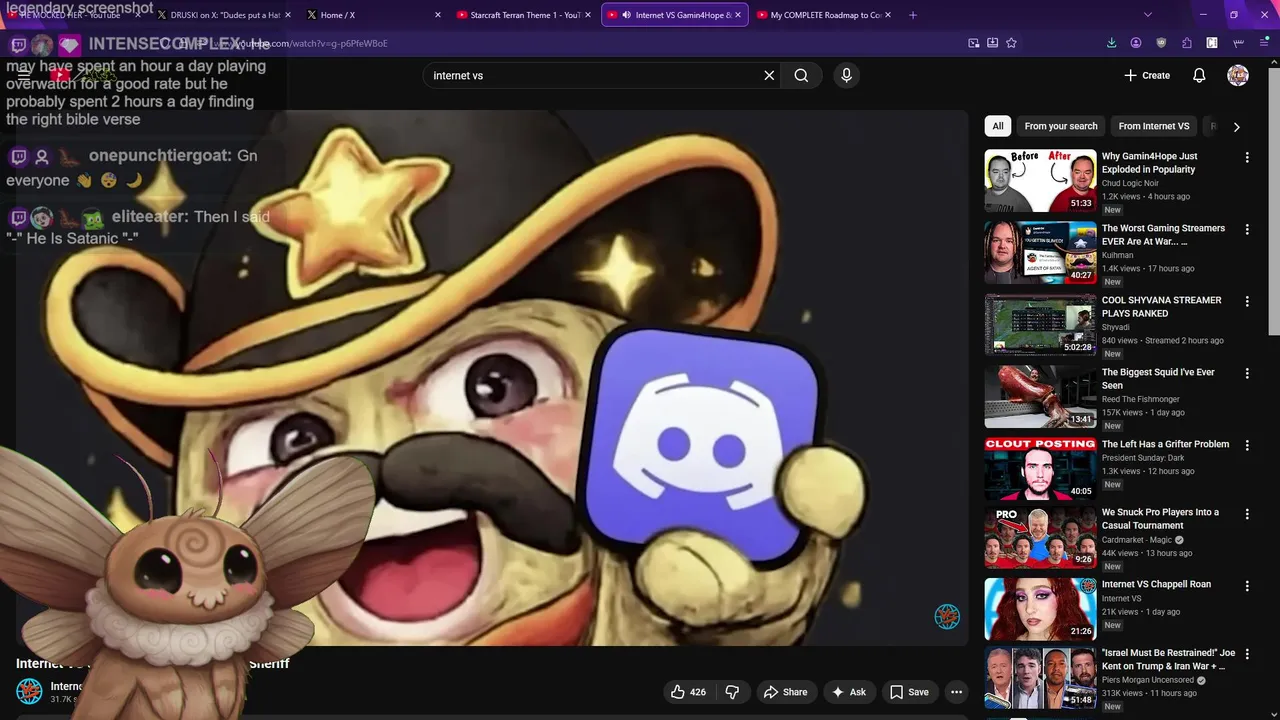Image resolution: width=1280 pixels, height=720 pixels.
Task: Close the DRUSKI on X tab
Action: click(287, 15)
